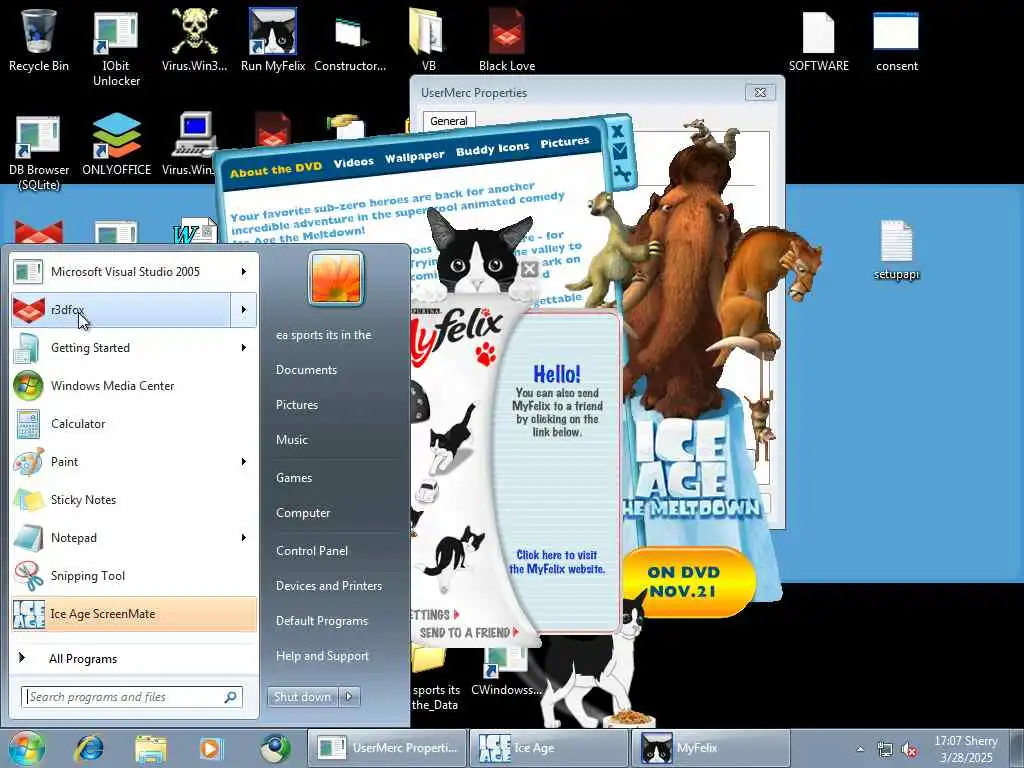Open Default Programs link

pos(322,621)
